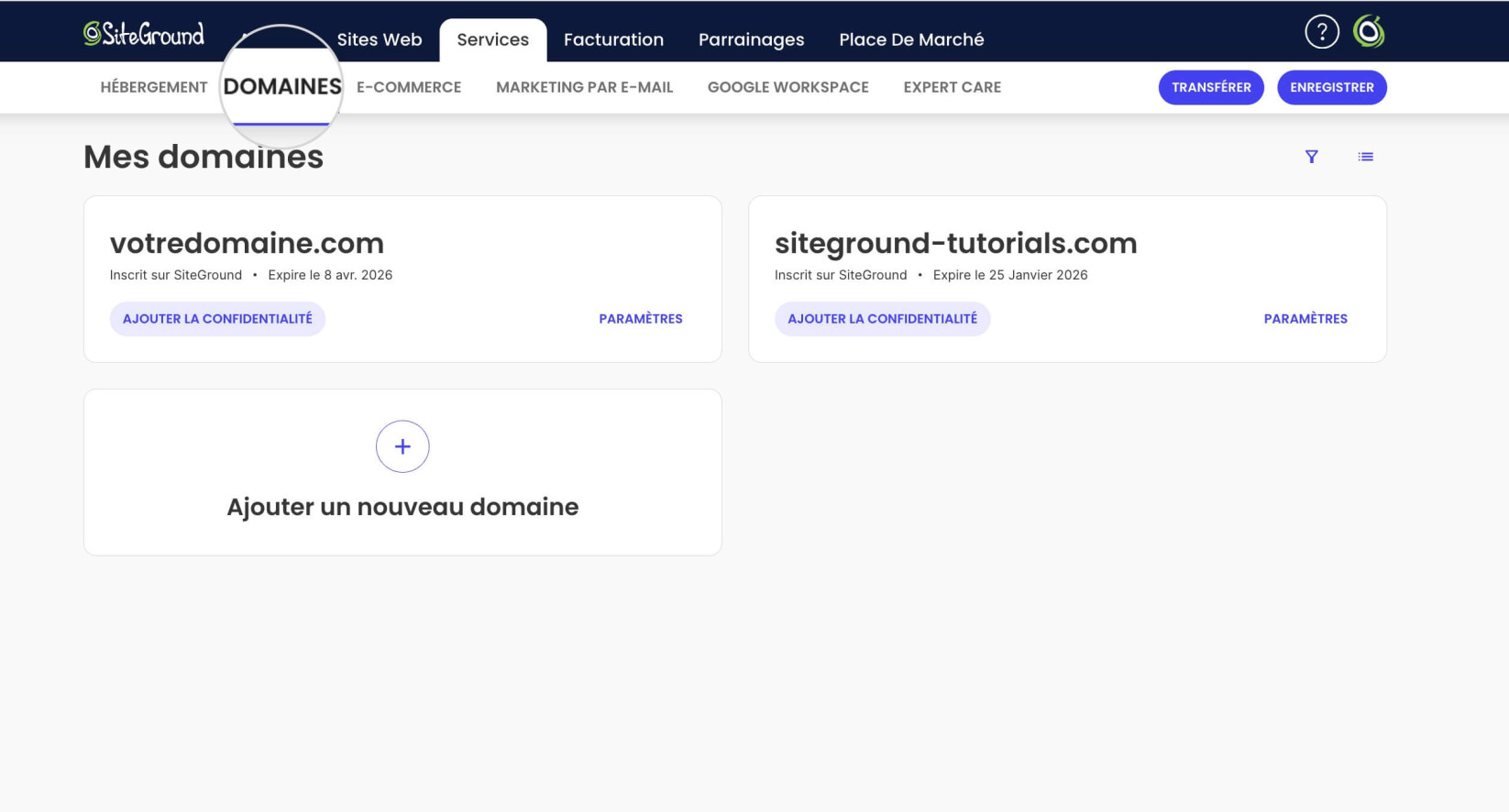Open the Google Workspace sub-tab
This screenshot has width=1509, height=812.
(x=788, y=87)
